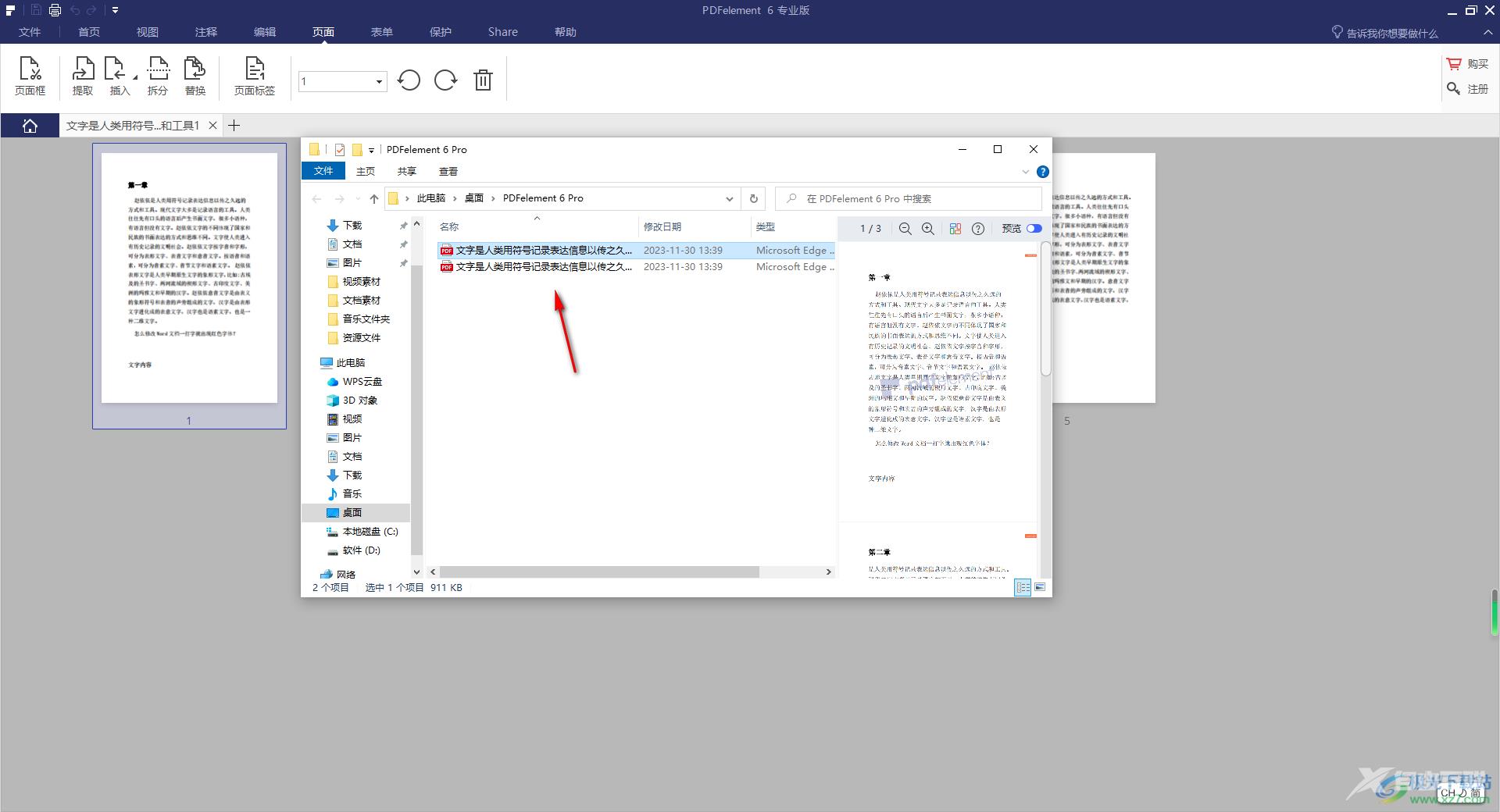Close the 文字是人类用符号 document tab
The height and width of the screenshot is (812, 1500).
(212, 125)
